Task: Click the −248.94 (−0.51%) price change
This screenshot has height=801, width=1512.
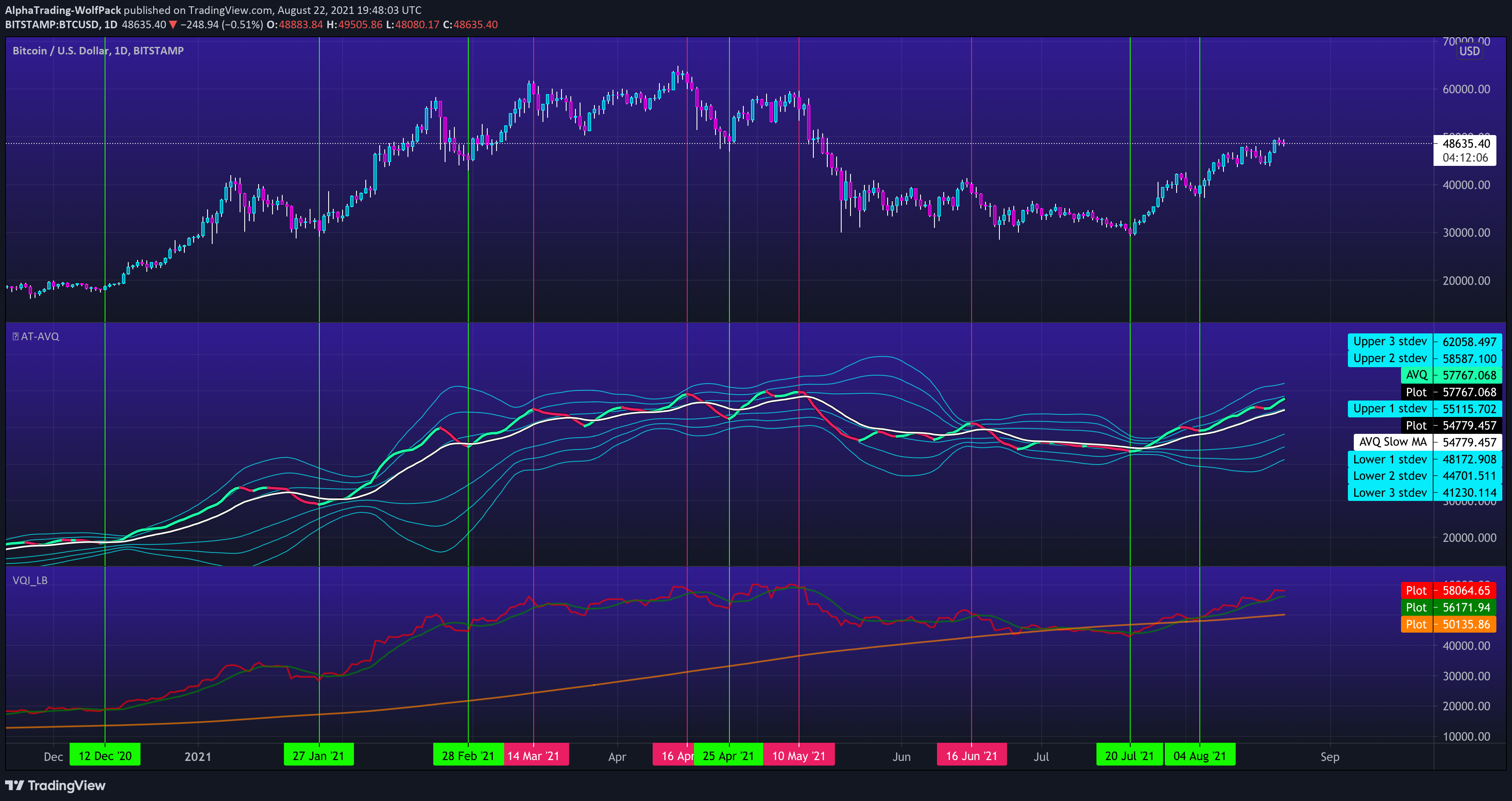Action: (x=221, y=24)
